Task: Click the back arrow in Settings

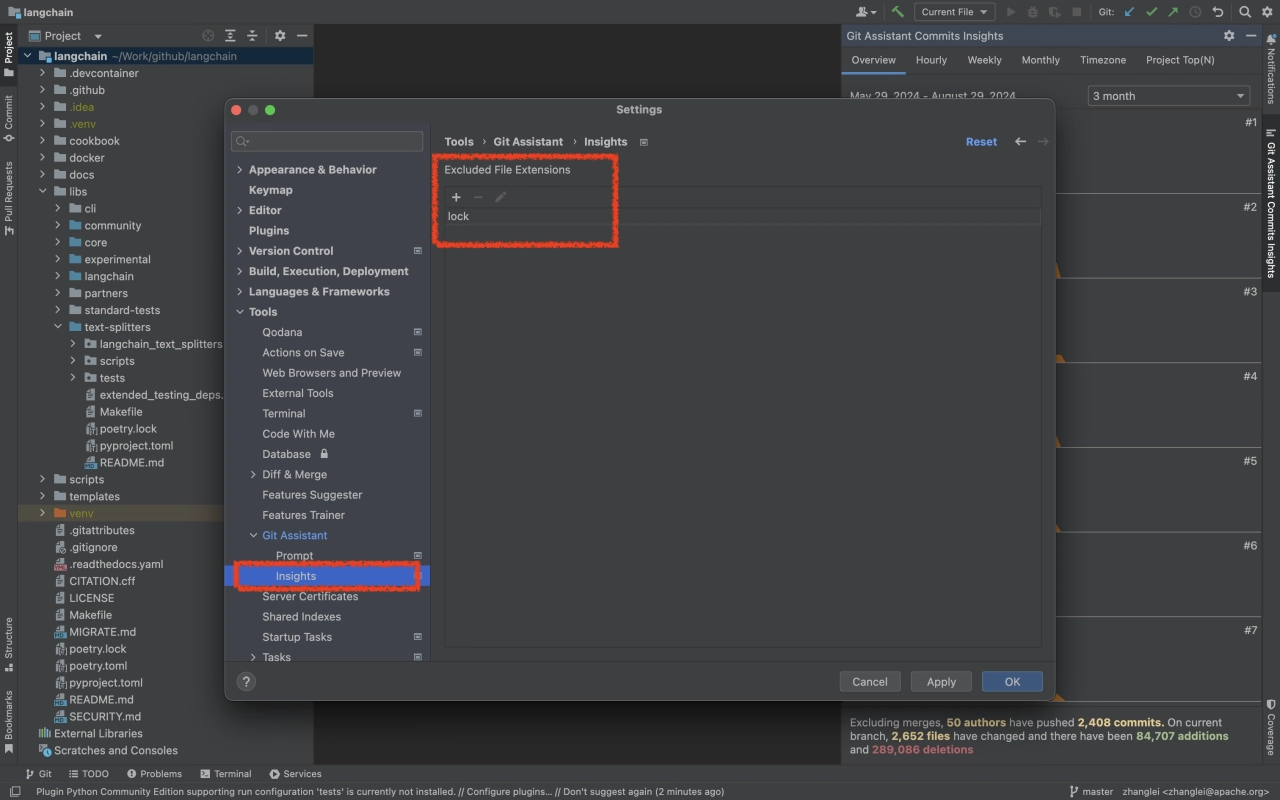Action: (x=1020, y=142)
